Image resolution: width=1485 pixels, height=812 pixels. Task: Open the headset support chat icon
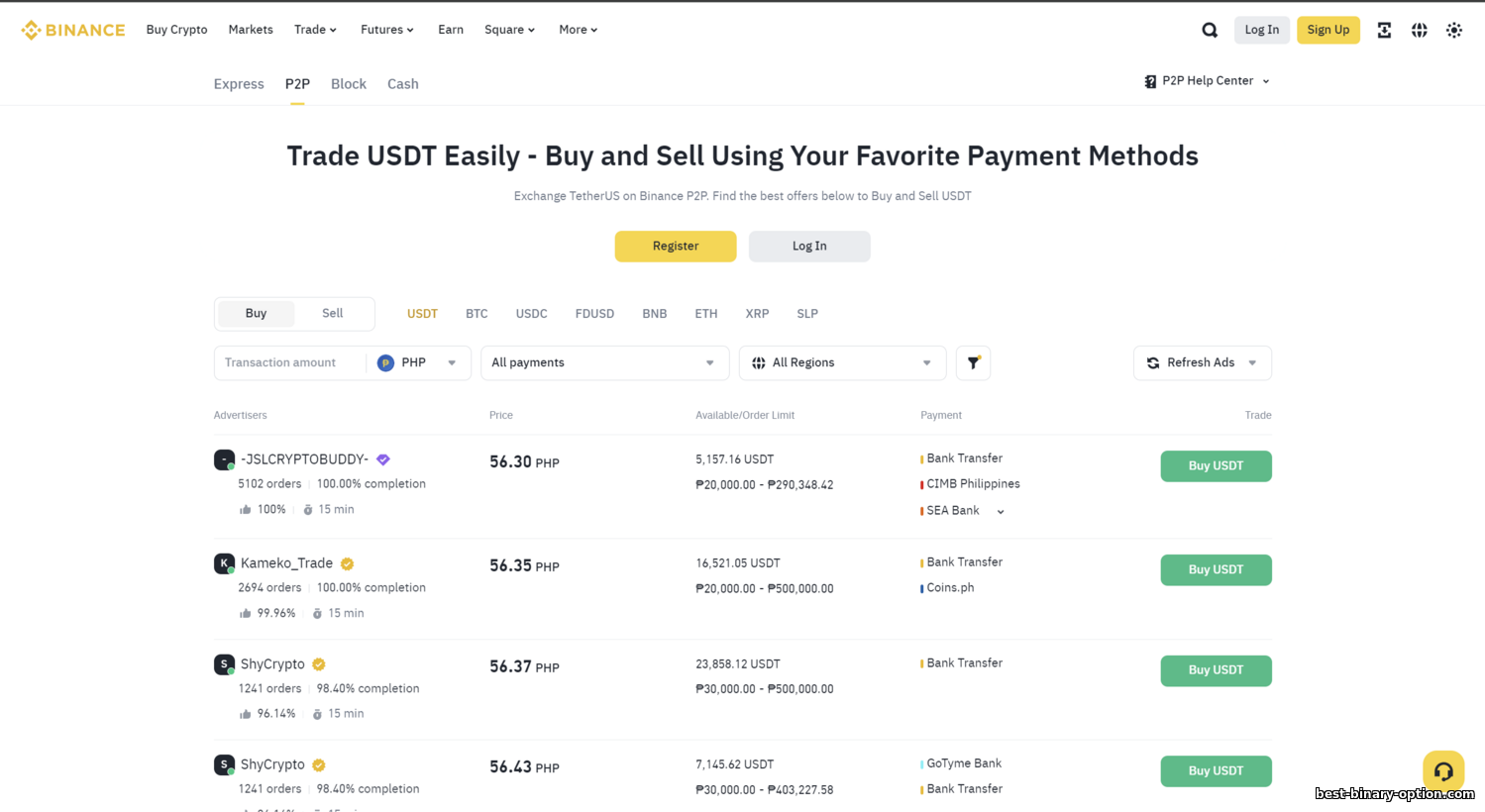(x=1443, y=770)
